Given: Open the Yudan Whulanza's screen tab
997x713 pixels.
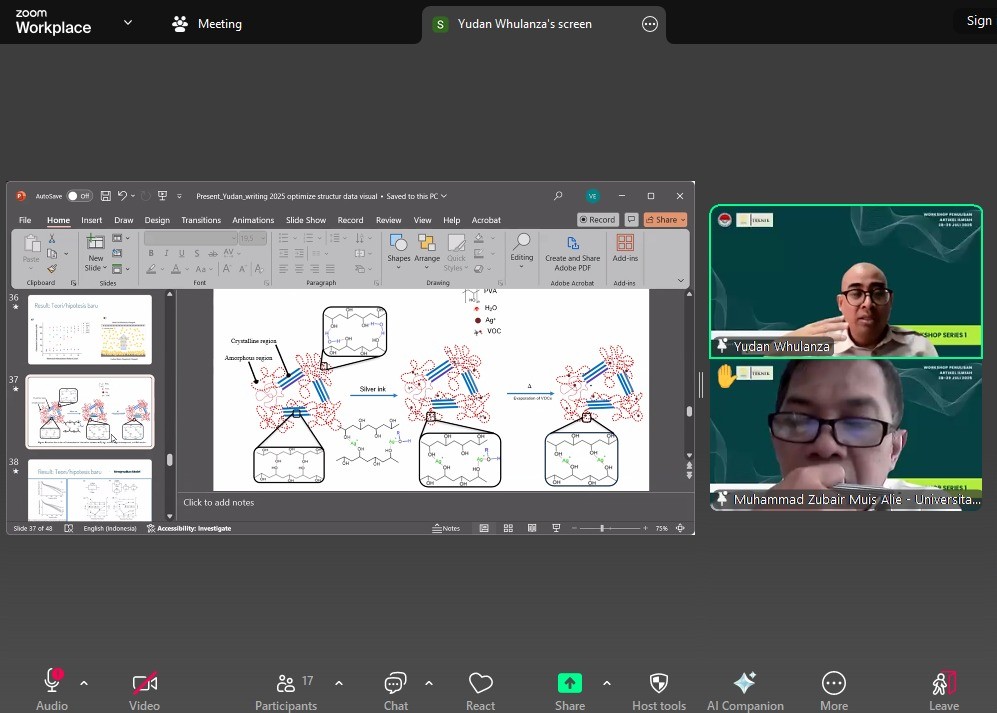Looking at the screenshot, I should click(525, 24).
